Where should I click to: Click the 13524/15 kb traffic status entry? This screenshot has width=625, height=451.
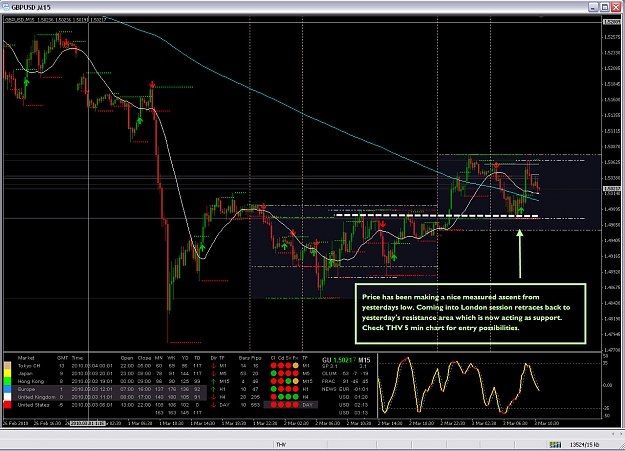584,445
